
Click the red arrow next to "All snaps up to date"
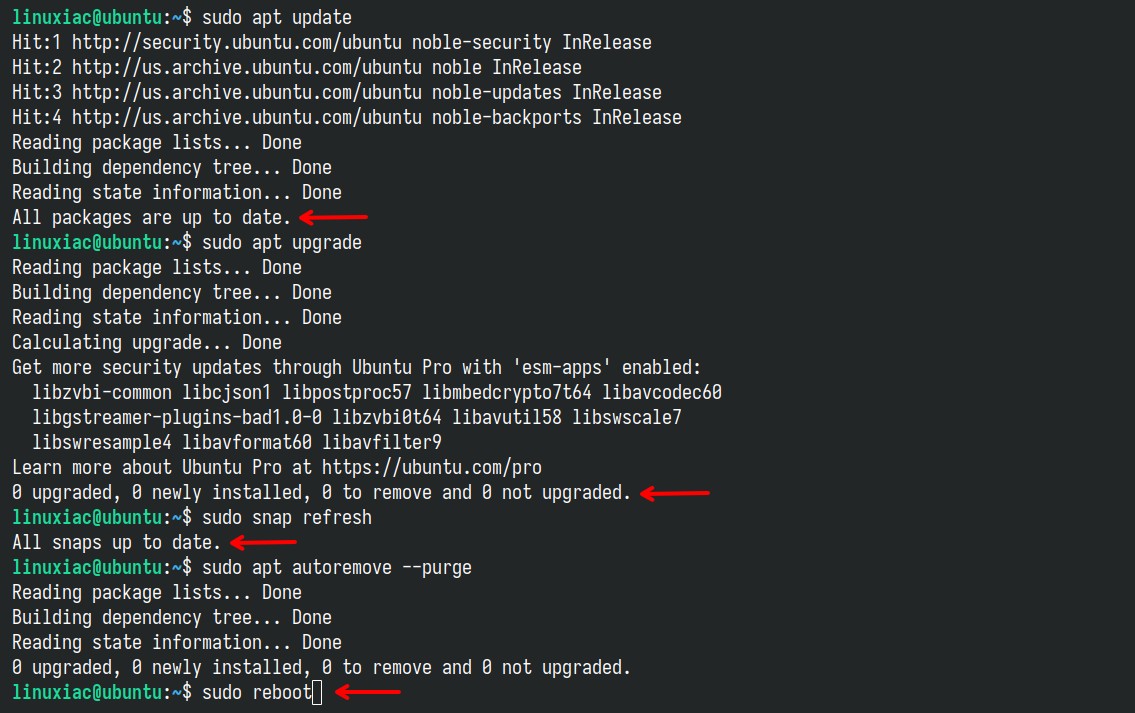263,542
